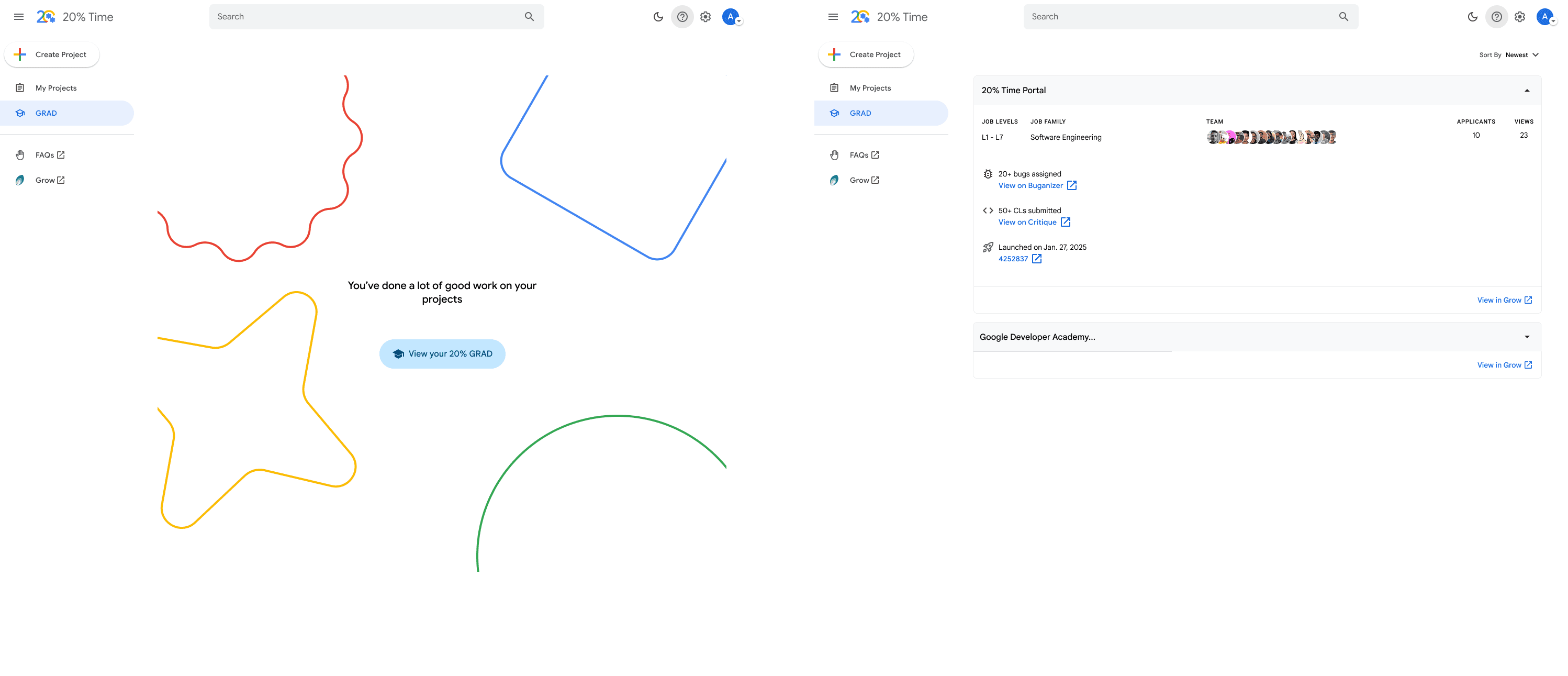This screenshot has width=1568, height=676.
Task: Open settings gear in right window header
Action: pos(1520,16)
